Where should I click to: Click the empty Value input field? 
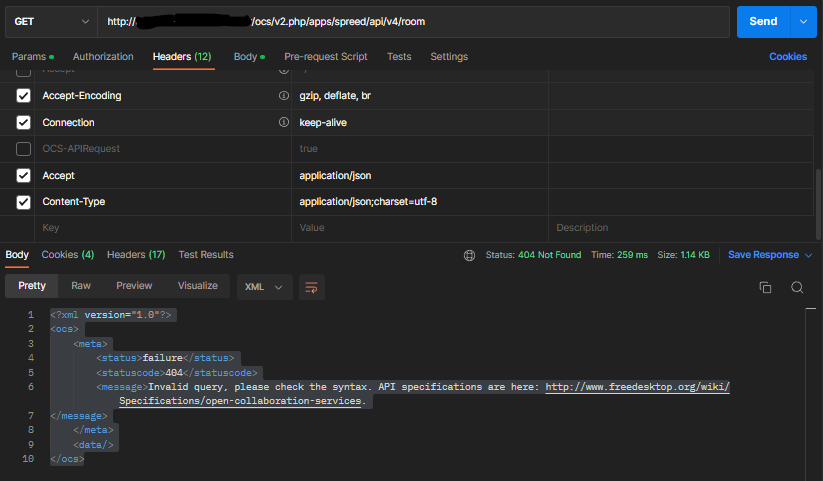coord(420,228)
